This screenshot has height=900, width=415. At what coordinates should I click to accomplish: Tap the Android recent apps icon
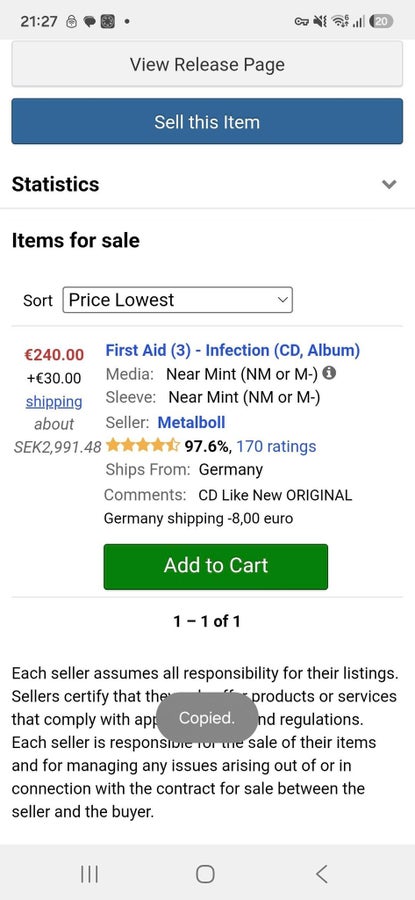(90, 874)
